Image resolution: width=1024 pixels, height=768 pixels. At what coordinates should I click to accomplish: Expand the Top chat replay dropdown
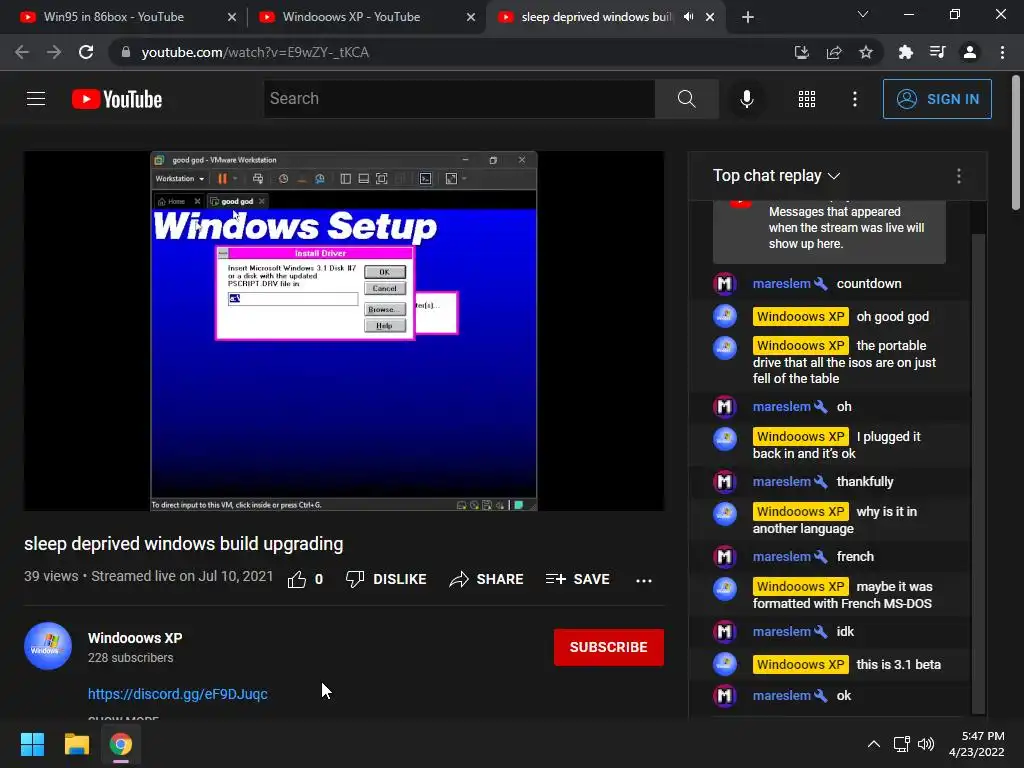[x=776, y=176]
